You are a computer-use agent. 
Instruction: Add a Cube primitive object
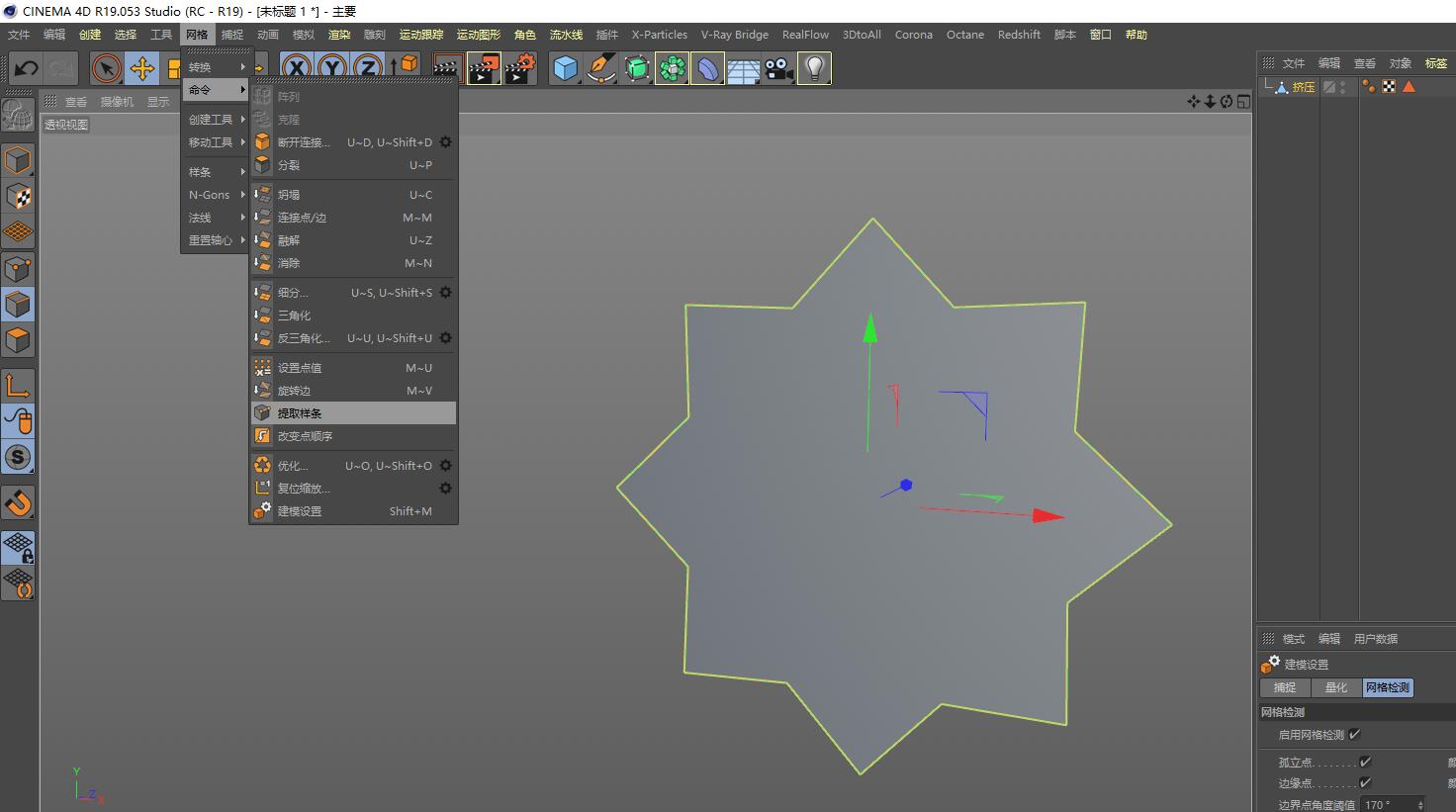pyautogui.click(x=565, y=68)
